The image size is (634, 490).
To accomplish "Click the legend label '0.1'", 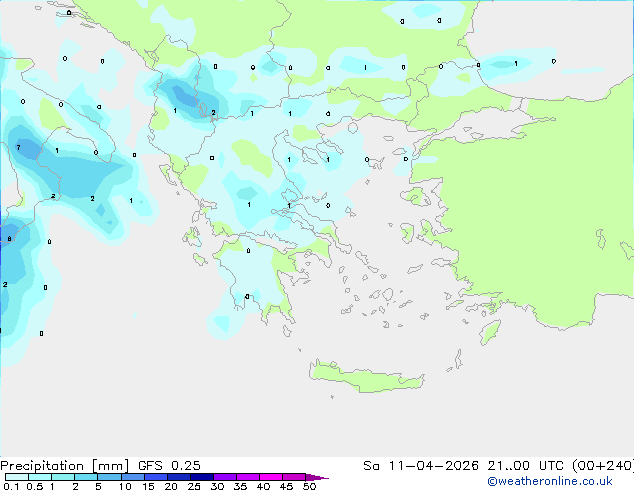I will (x=11, y=486).
